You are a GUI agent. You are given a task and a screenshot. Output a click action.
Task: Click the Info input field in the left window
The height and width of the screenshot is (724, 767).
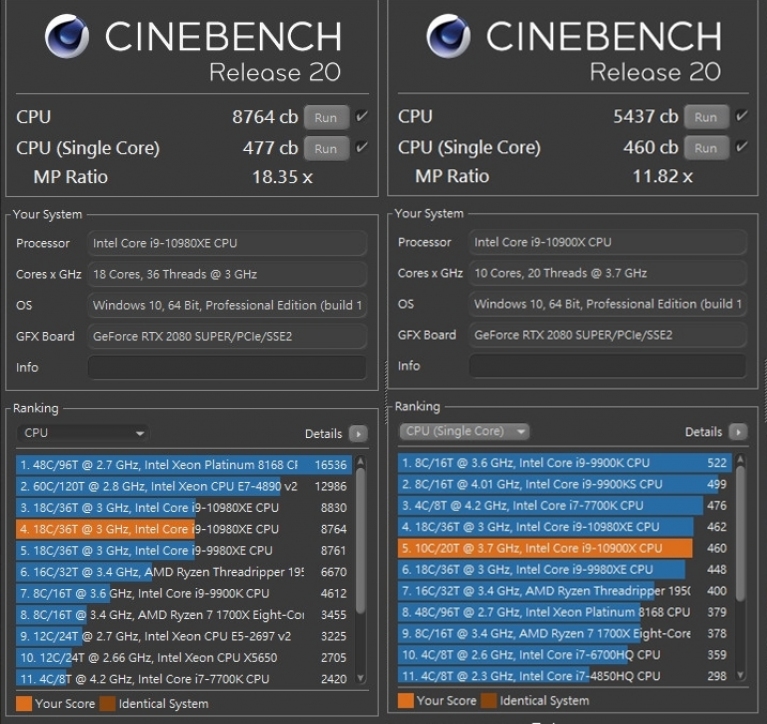click(227, 367)
